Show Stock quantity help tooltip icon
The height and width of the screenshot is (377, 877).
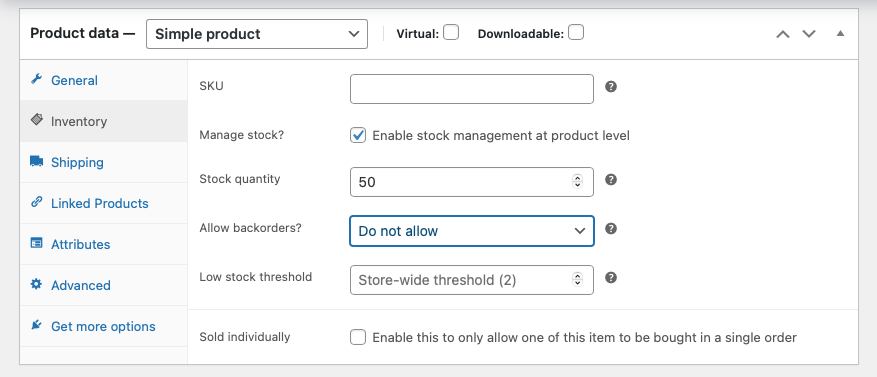click(611, 180)
